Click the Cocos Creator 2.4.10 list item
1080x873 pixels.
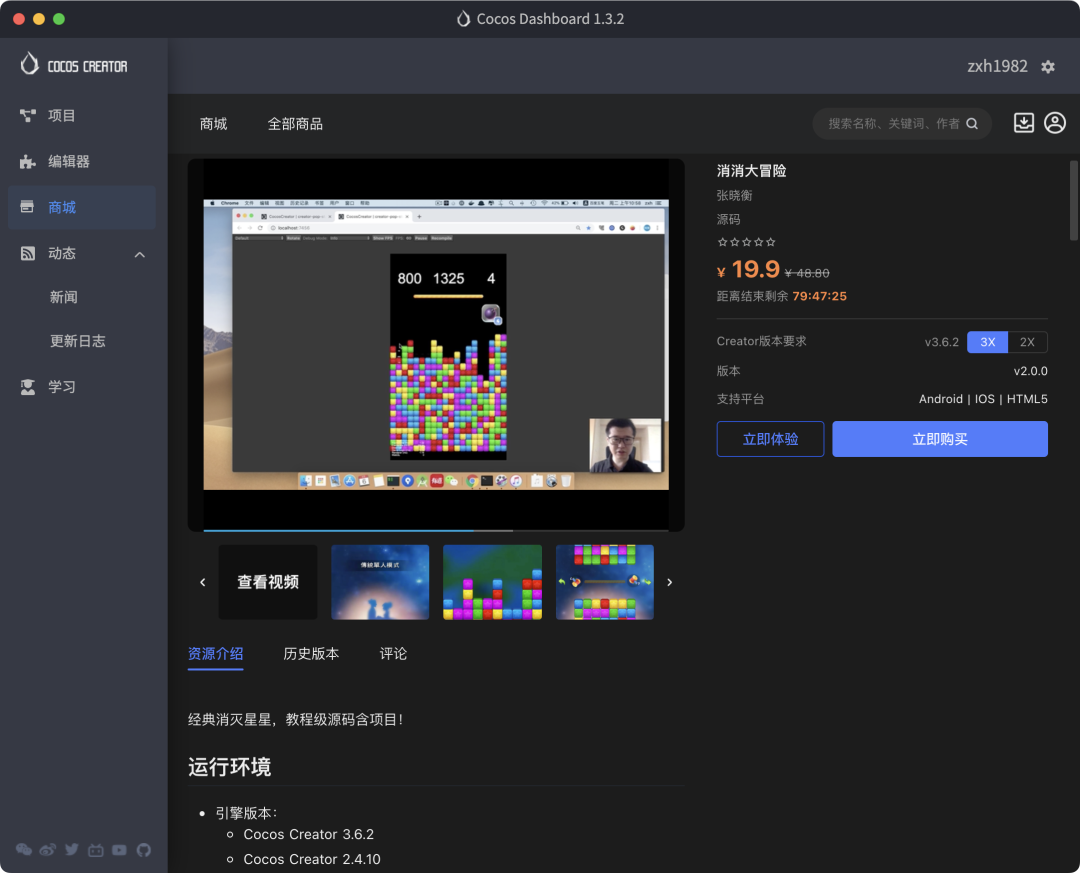[312, 859]
